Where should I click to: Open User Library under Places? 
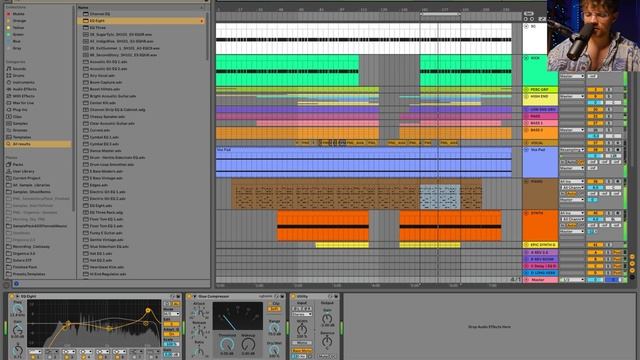[23, 171]
